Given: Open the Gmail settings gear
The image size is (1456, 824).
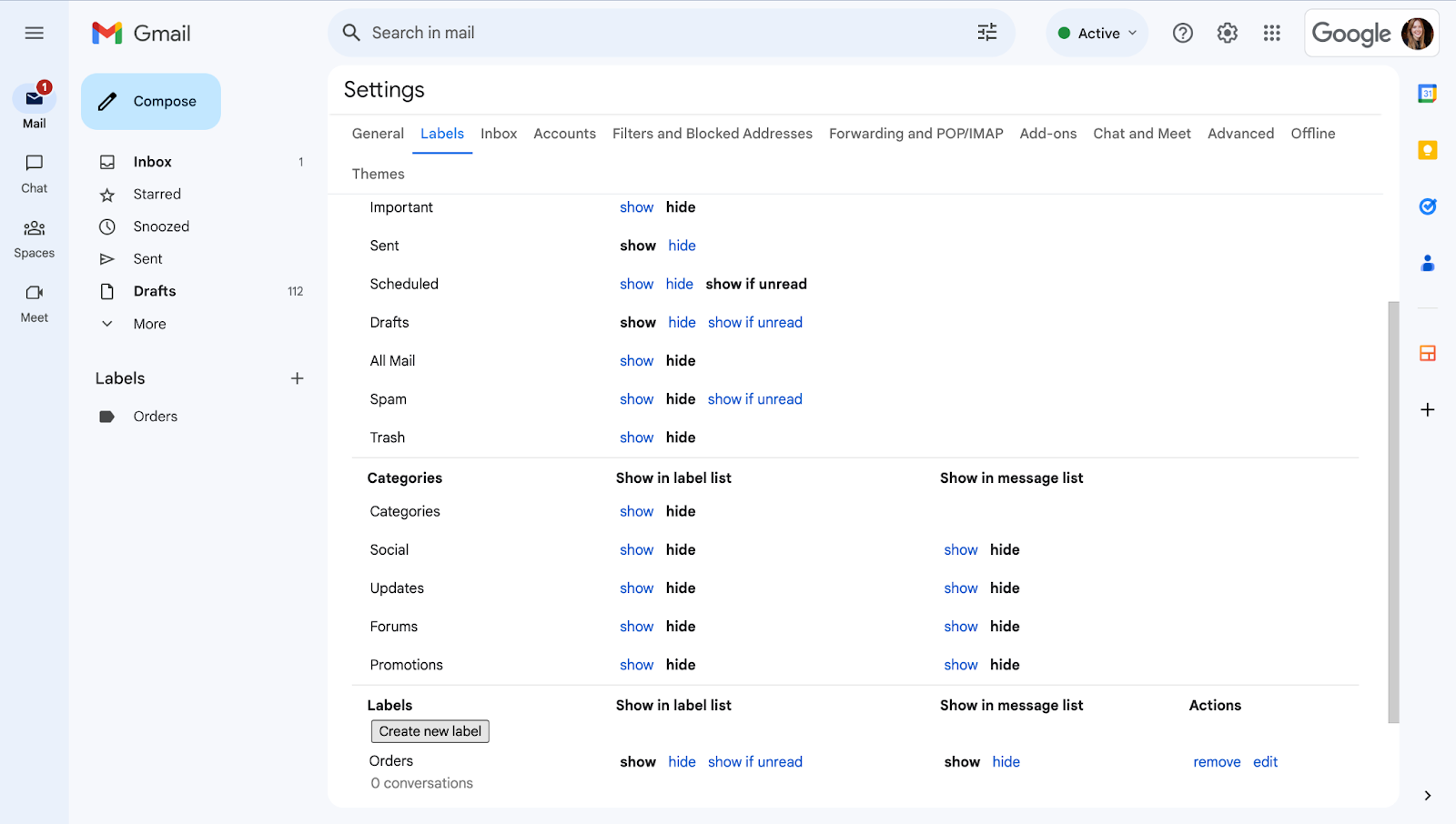Looking at the screenshot, I should 1226,32.
